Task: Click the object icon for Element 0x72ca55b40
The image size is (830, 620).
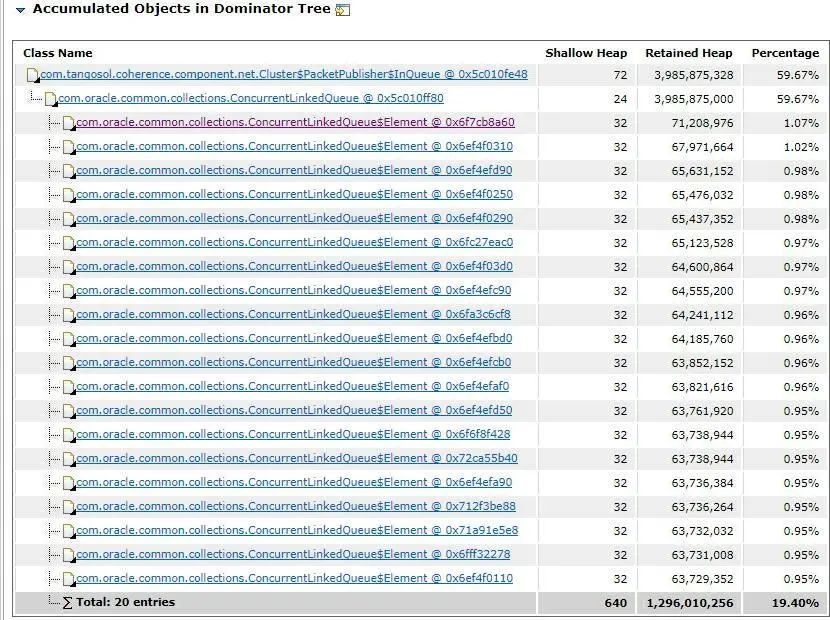Action: coord(69,460)
